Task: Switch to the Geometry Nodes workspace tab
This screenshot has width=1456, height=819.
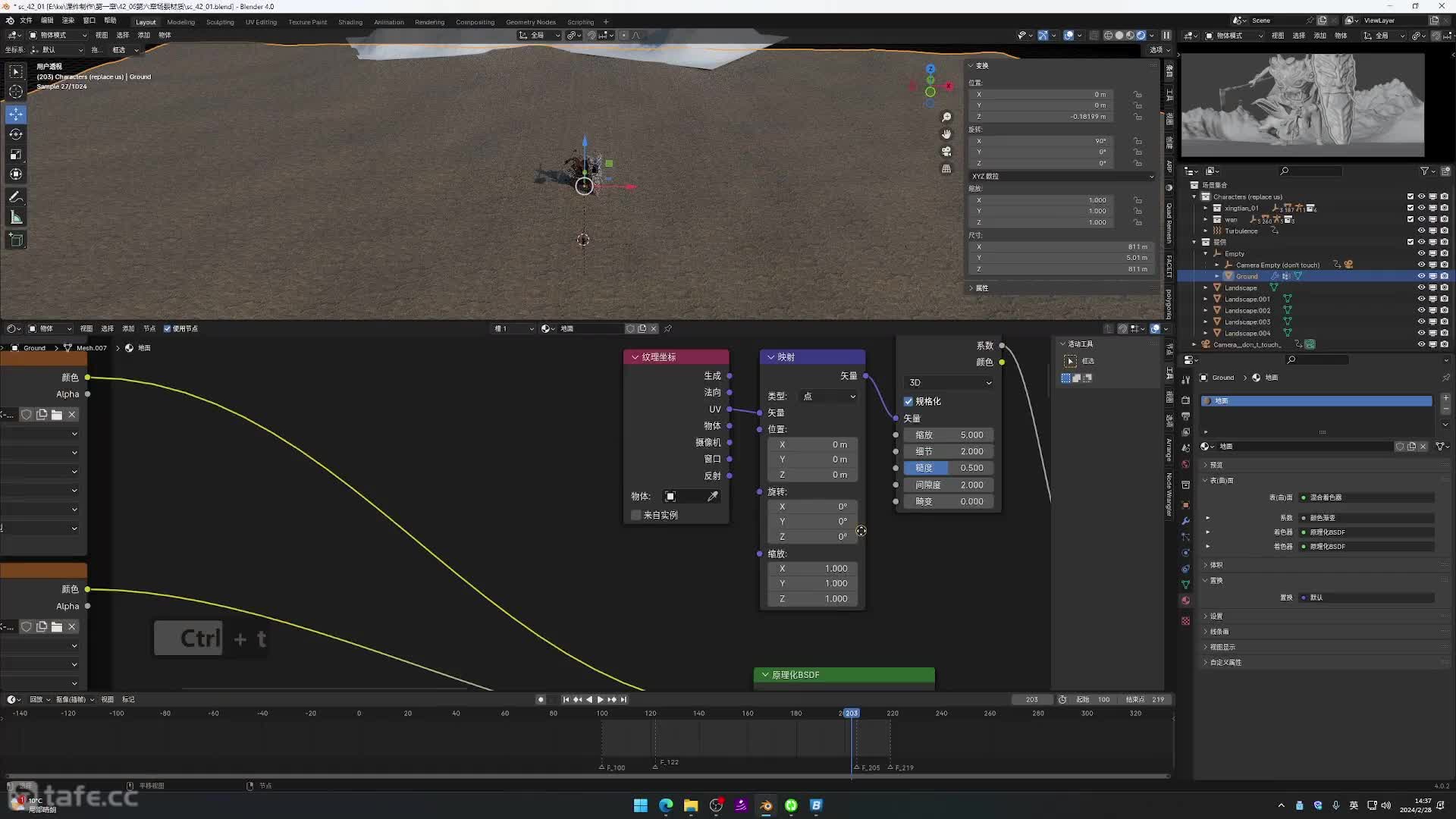Action: pos(531,22)
